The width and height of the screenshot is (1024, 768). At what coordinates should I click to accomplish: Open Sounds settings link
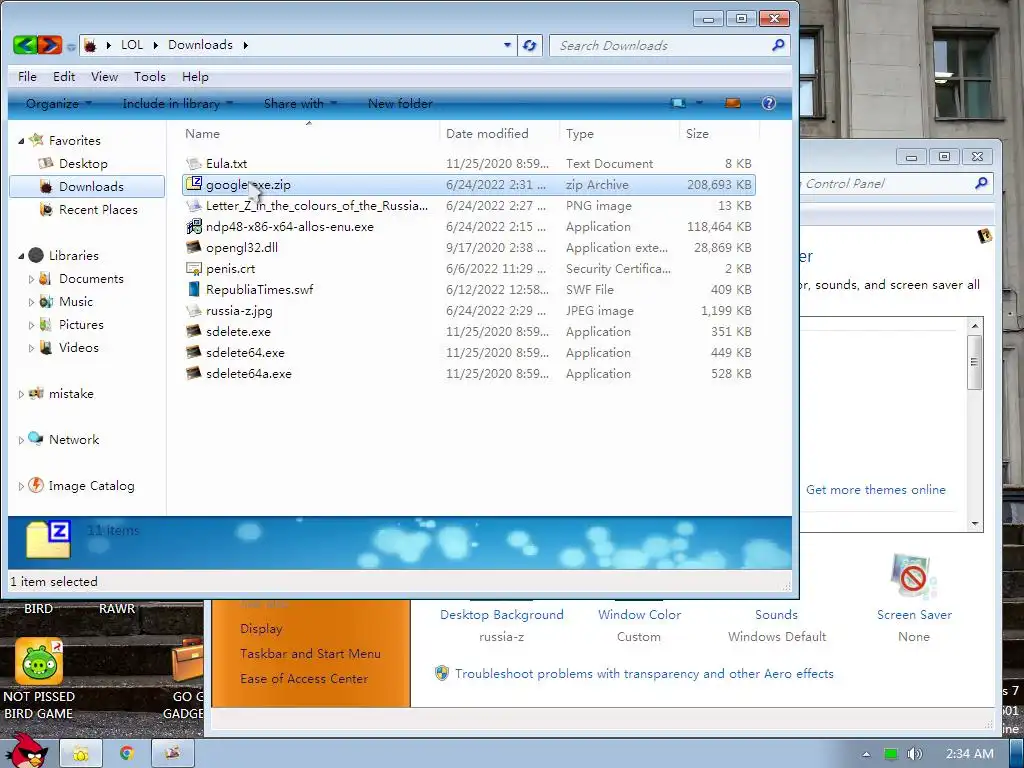pos(776,615)
